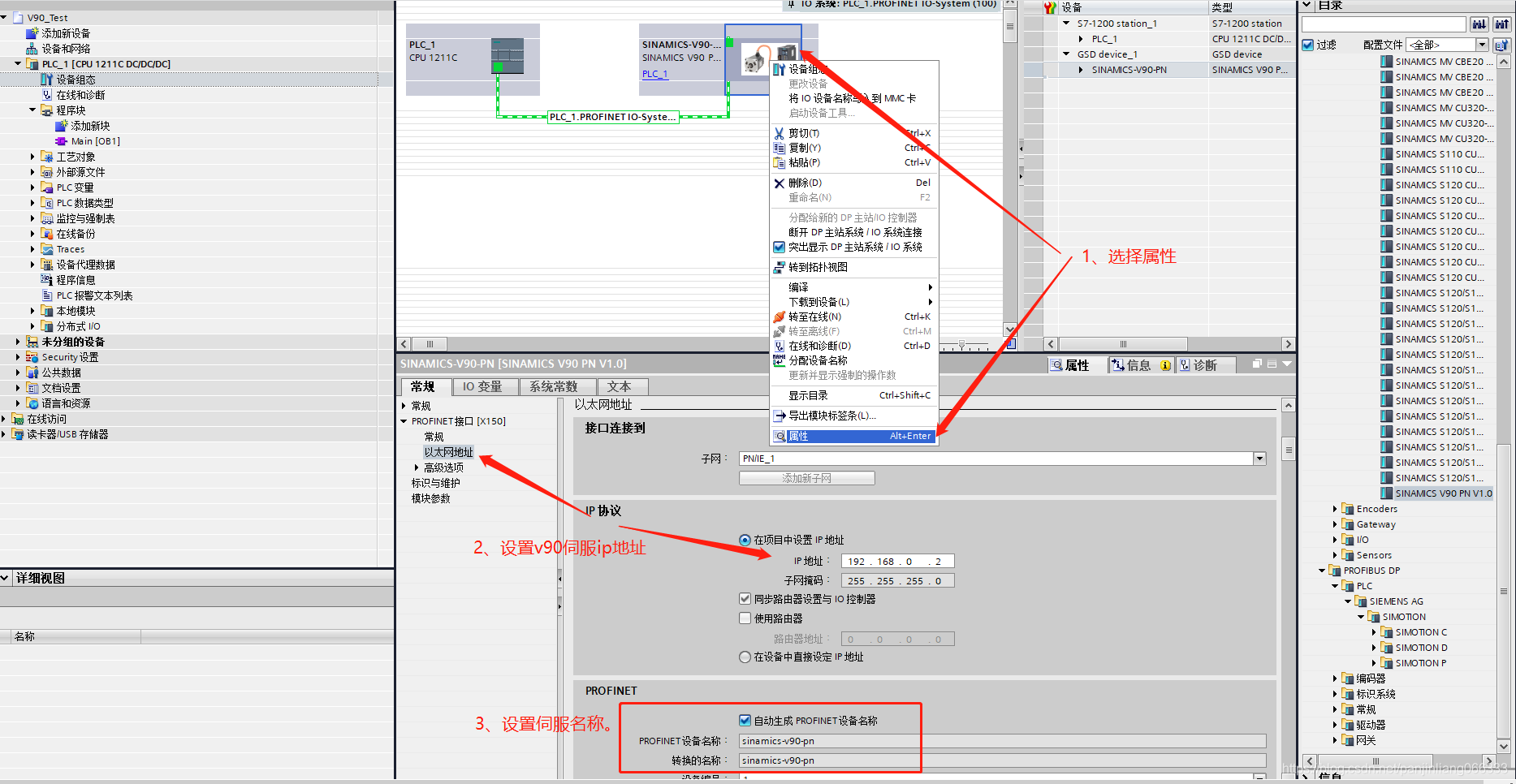Expand 高级选项 properties node
Screen dimensions: 1516x784
[417, 467]
